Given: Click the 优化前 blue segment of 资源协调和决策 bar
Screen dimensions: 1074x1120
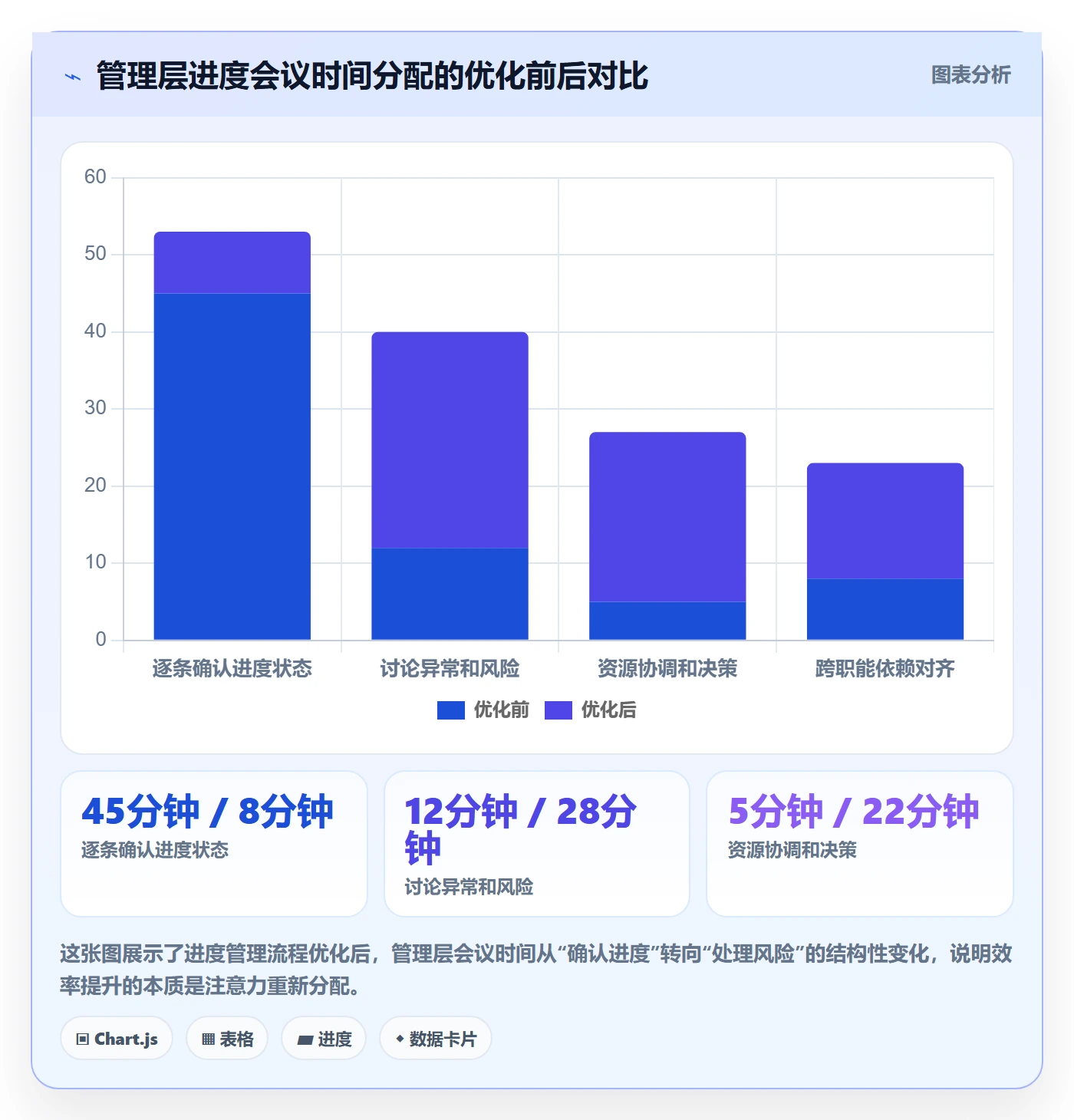Looking at the screenshot, I should [x=667, y=621].
